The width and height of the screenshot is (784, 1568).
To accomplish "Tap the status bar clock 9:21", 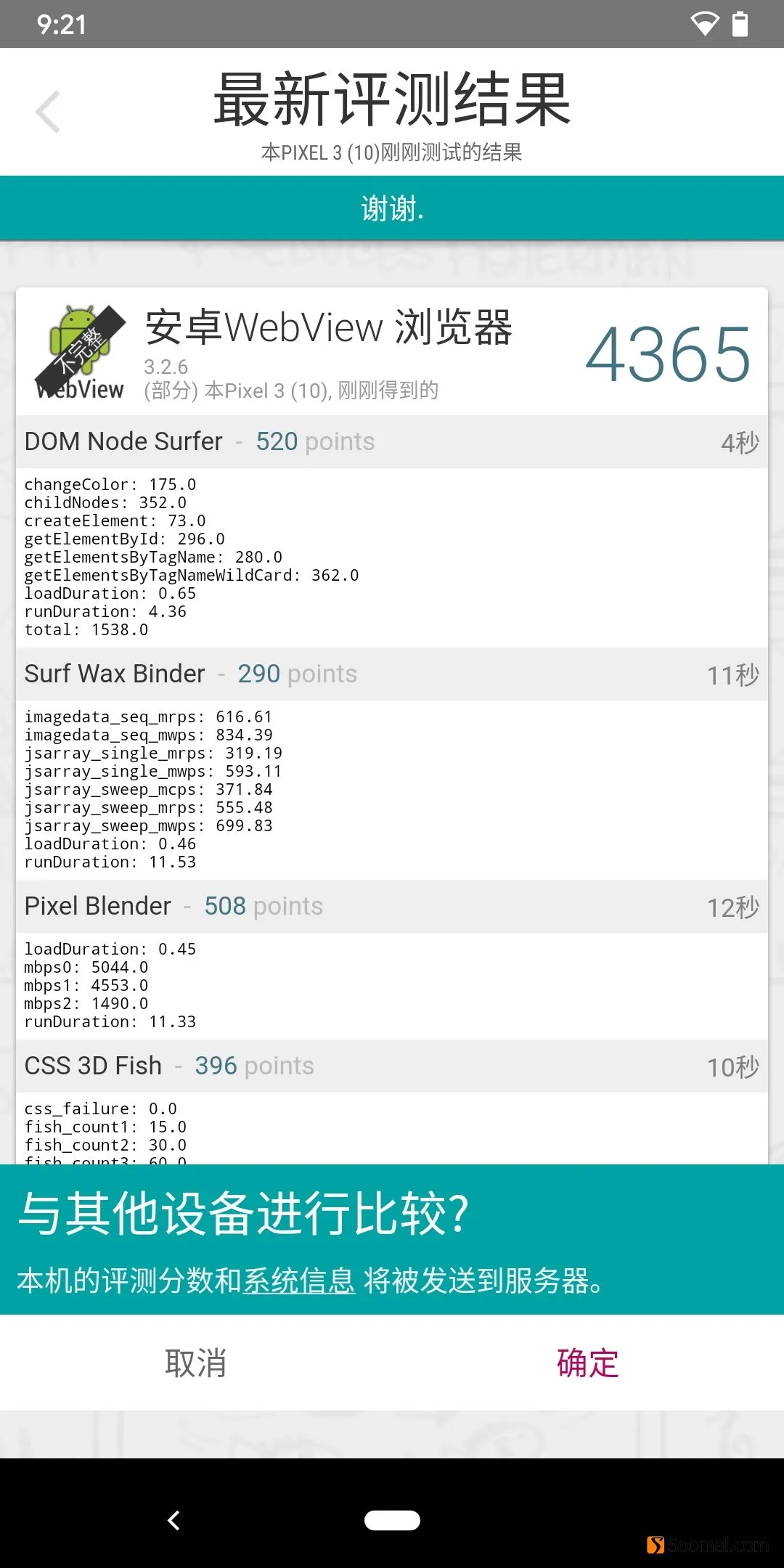I will [62, 25].
